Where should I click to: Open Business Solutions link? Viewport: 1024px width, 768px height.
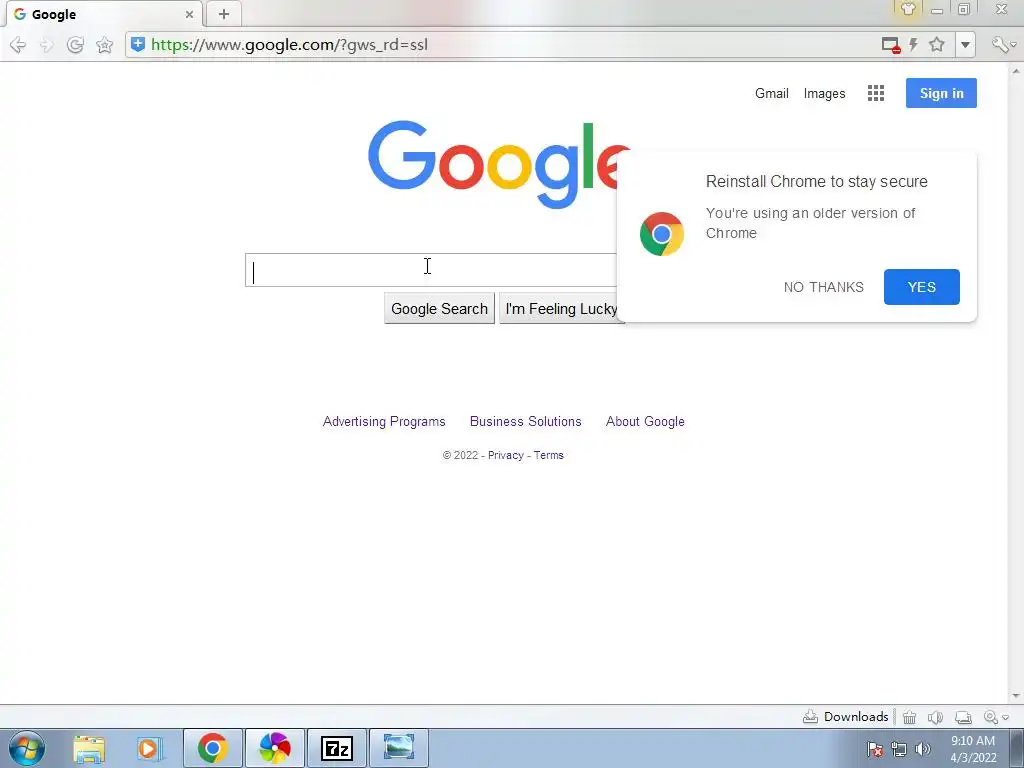point(526,421)
